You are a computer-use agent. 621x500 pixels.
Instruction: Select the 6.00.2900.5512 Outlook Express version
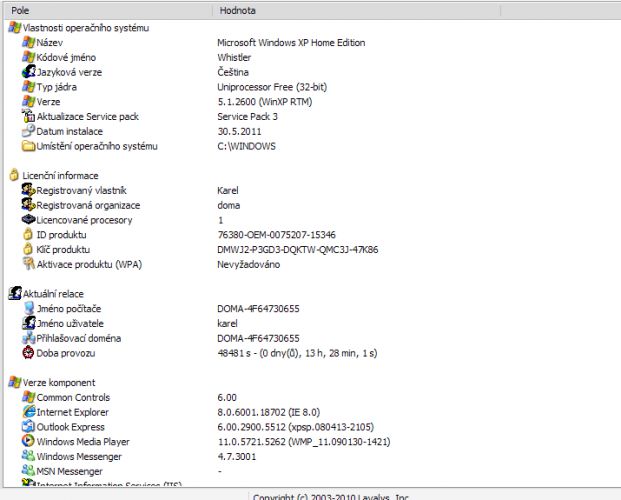pos(295,427)
